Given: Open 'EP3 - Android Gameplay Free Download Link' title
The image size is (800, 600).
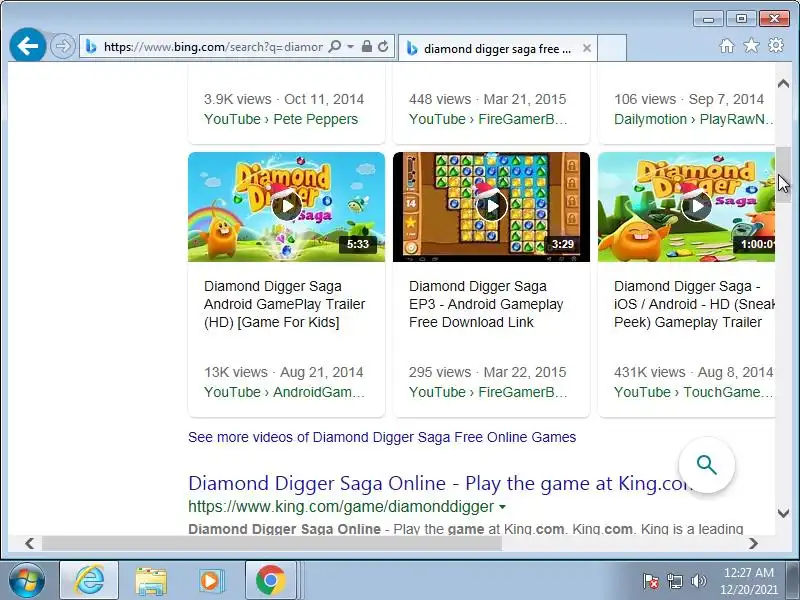Looking at the screenshot, I should click(x=486, y=304).
